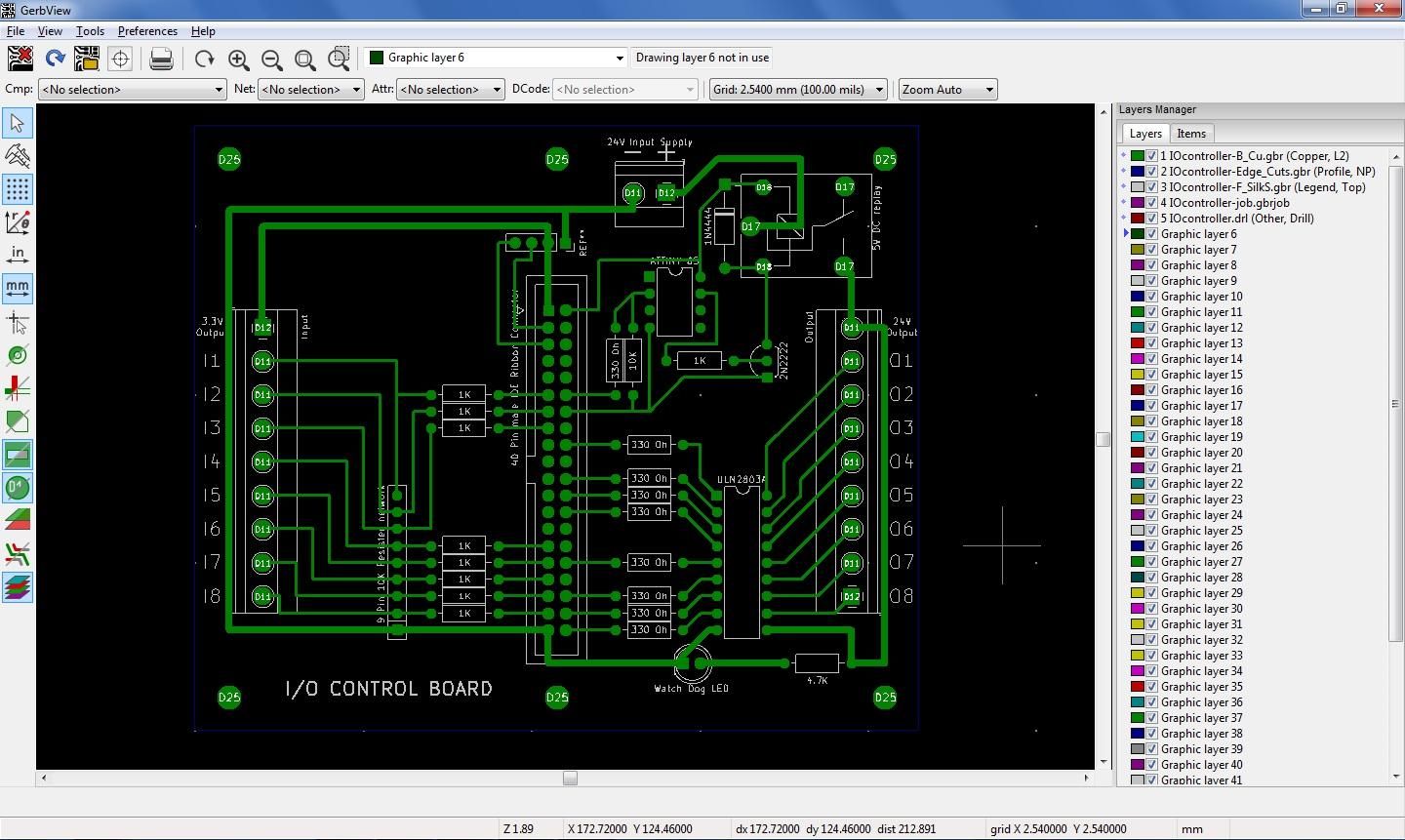The image size is (1405, 840).
Task: Switch to the Items tab
Action: 1191,133
